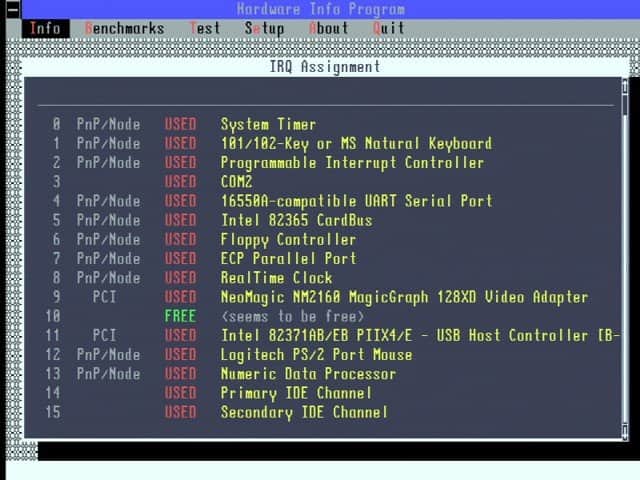Select Programmable Interrupt Controller entry
640x480 pixels.
point(352,163)
